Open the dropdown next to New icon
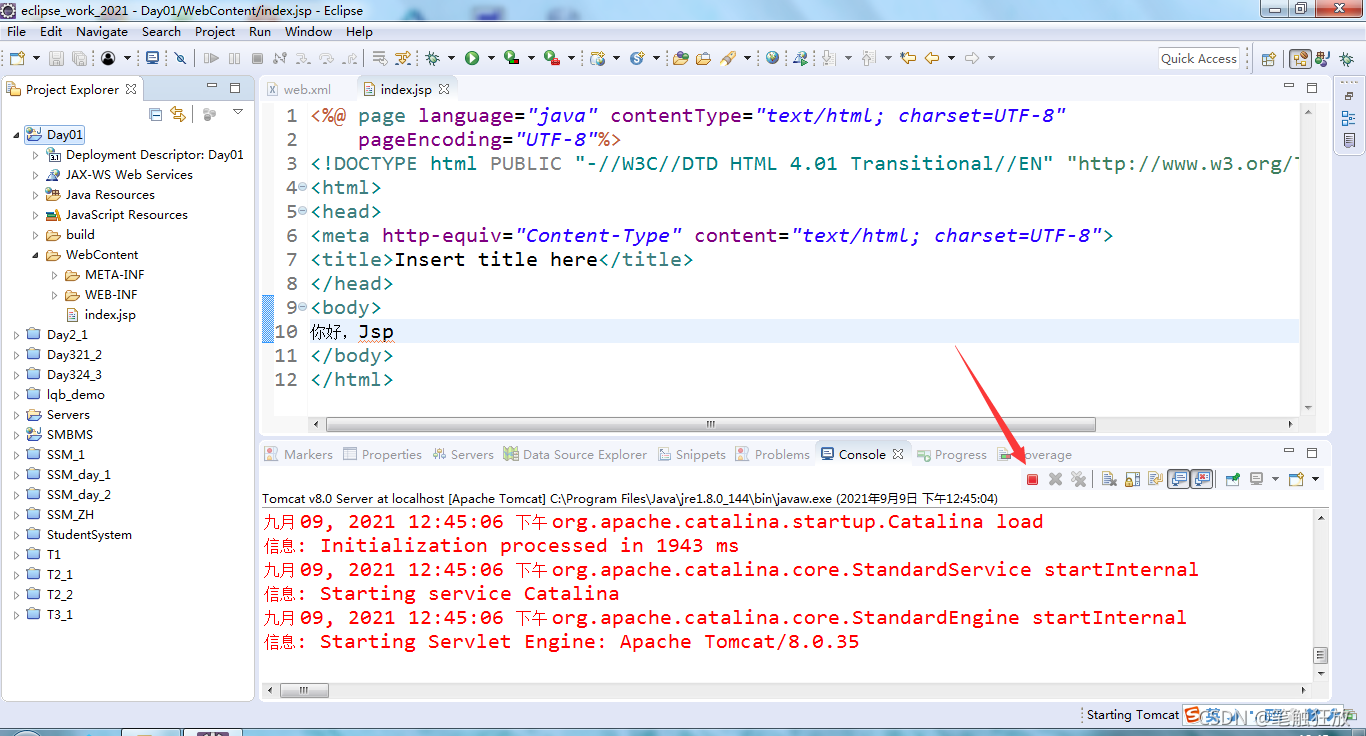The image size is (1366, 736). (x=36, y=59)
